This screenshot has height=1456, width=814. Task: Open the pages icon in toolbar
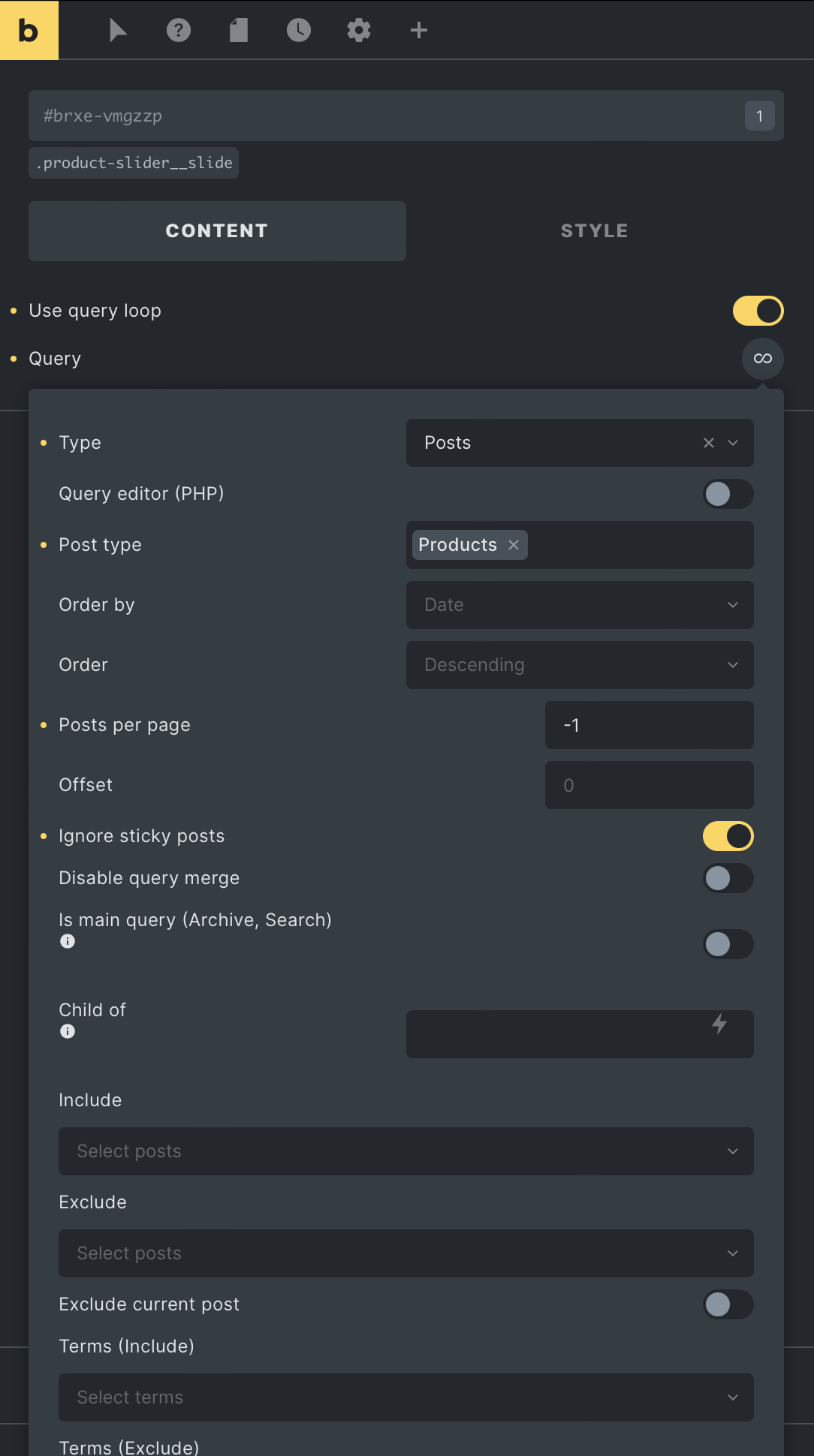(239, 30)
